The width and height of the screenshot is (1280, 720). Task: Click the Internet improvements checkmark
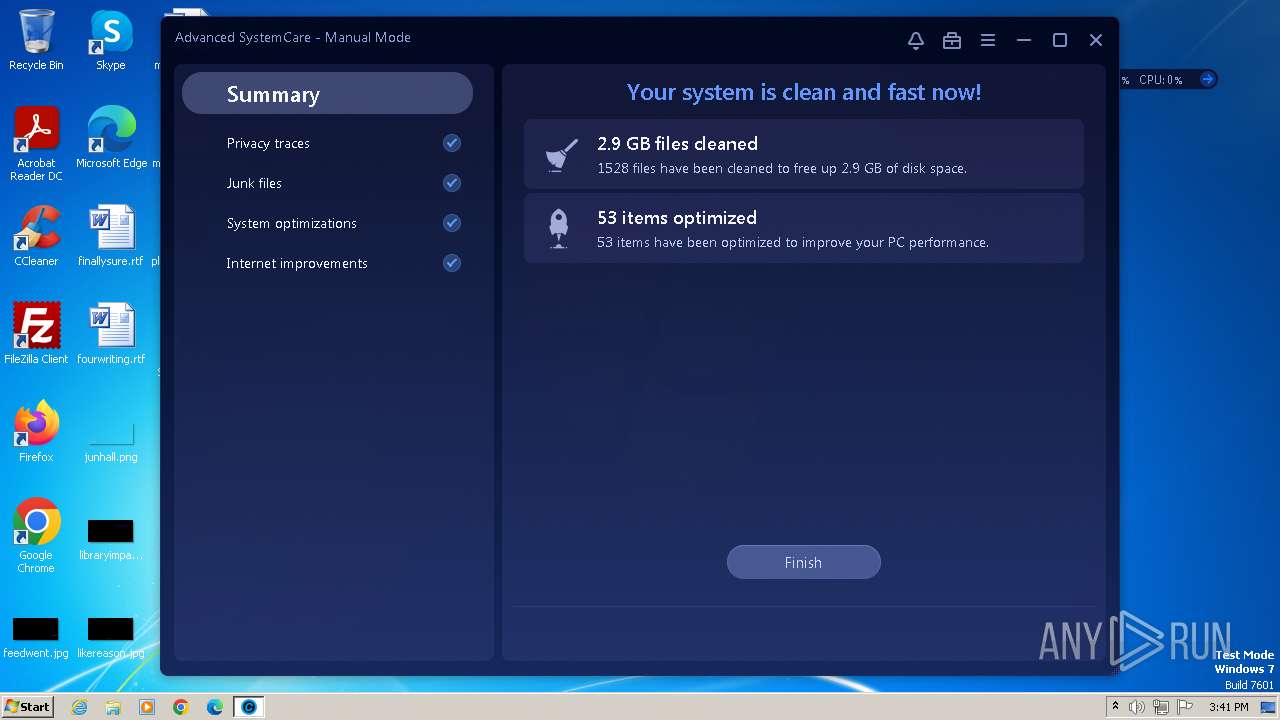tap(452, 263)
